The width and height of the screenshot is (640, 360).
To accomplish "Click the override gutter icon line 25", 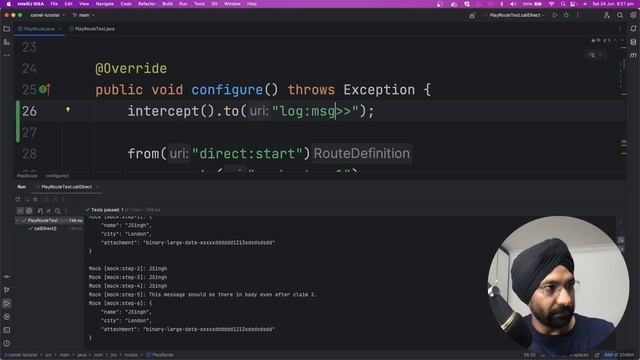I will click(44, 89).
